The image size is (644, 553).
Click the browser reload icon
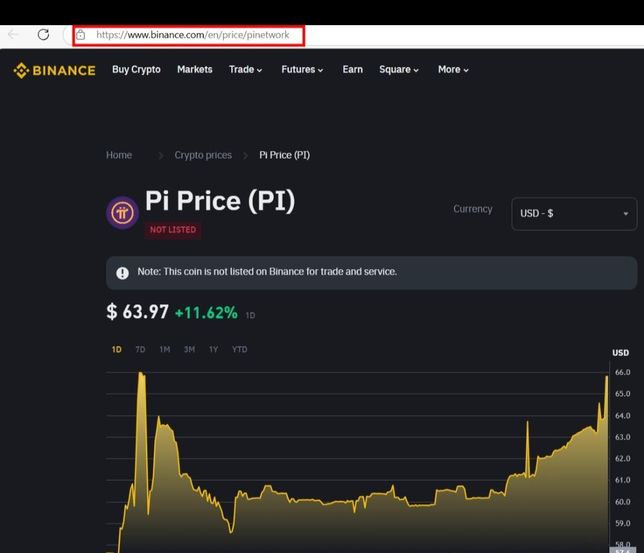43,34
